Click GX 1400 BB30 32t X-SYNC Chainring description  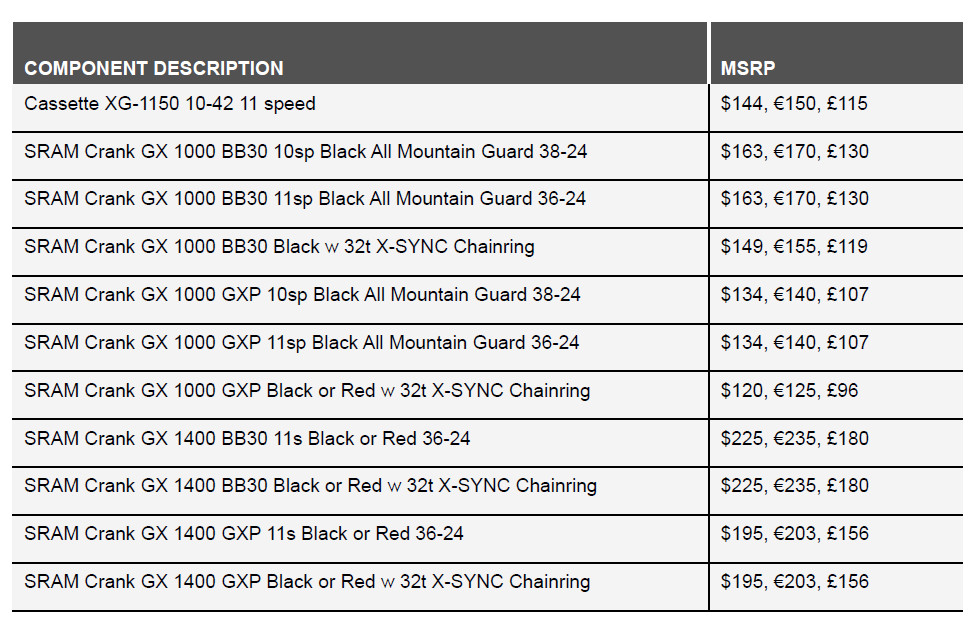(x=310, y=486)
